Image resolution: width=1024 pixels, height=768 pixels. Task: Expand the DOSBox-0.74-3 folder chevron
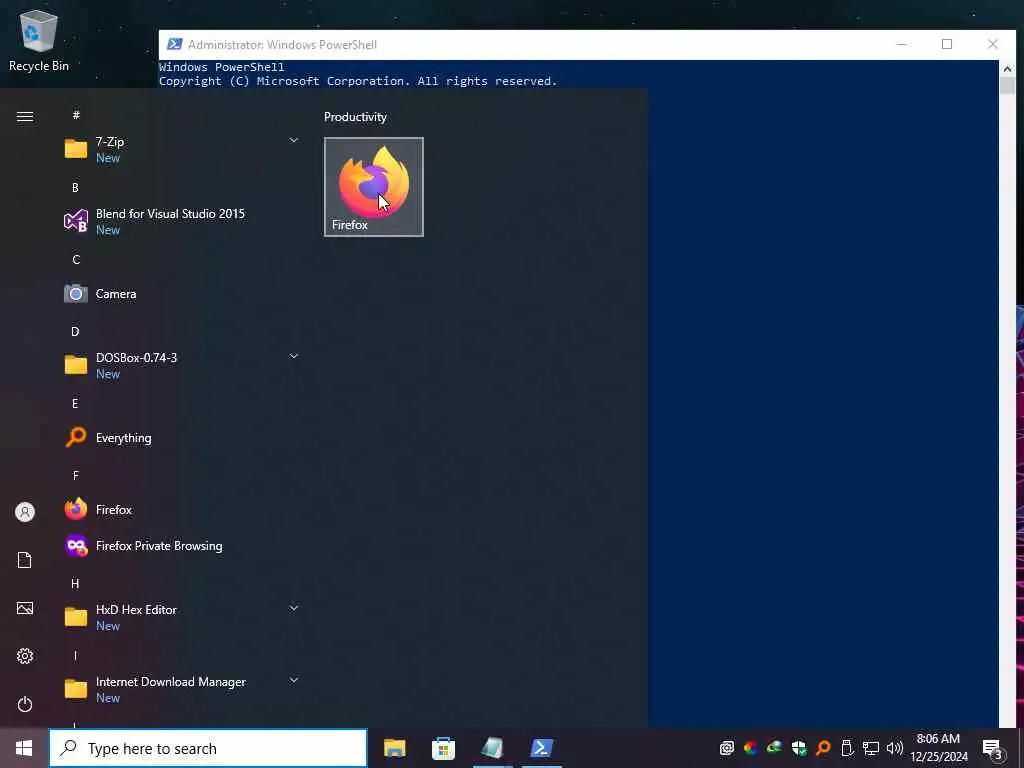(x=294, y=356)
